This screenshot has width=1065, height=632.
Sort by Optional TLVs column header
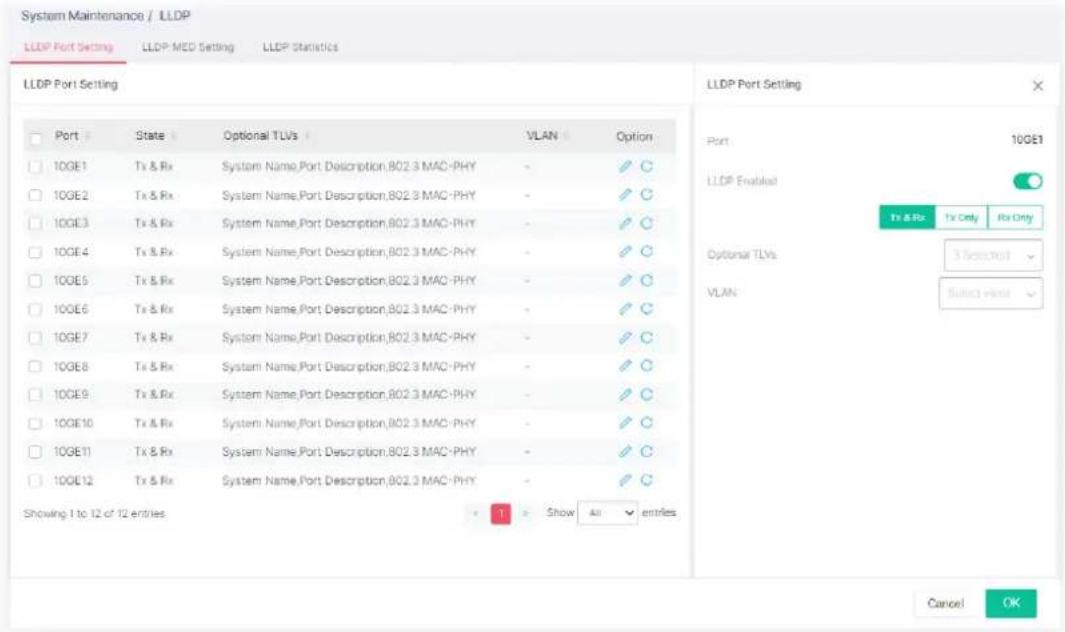(x=266, y=136)
